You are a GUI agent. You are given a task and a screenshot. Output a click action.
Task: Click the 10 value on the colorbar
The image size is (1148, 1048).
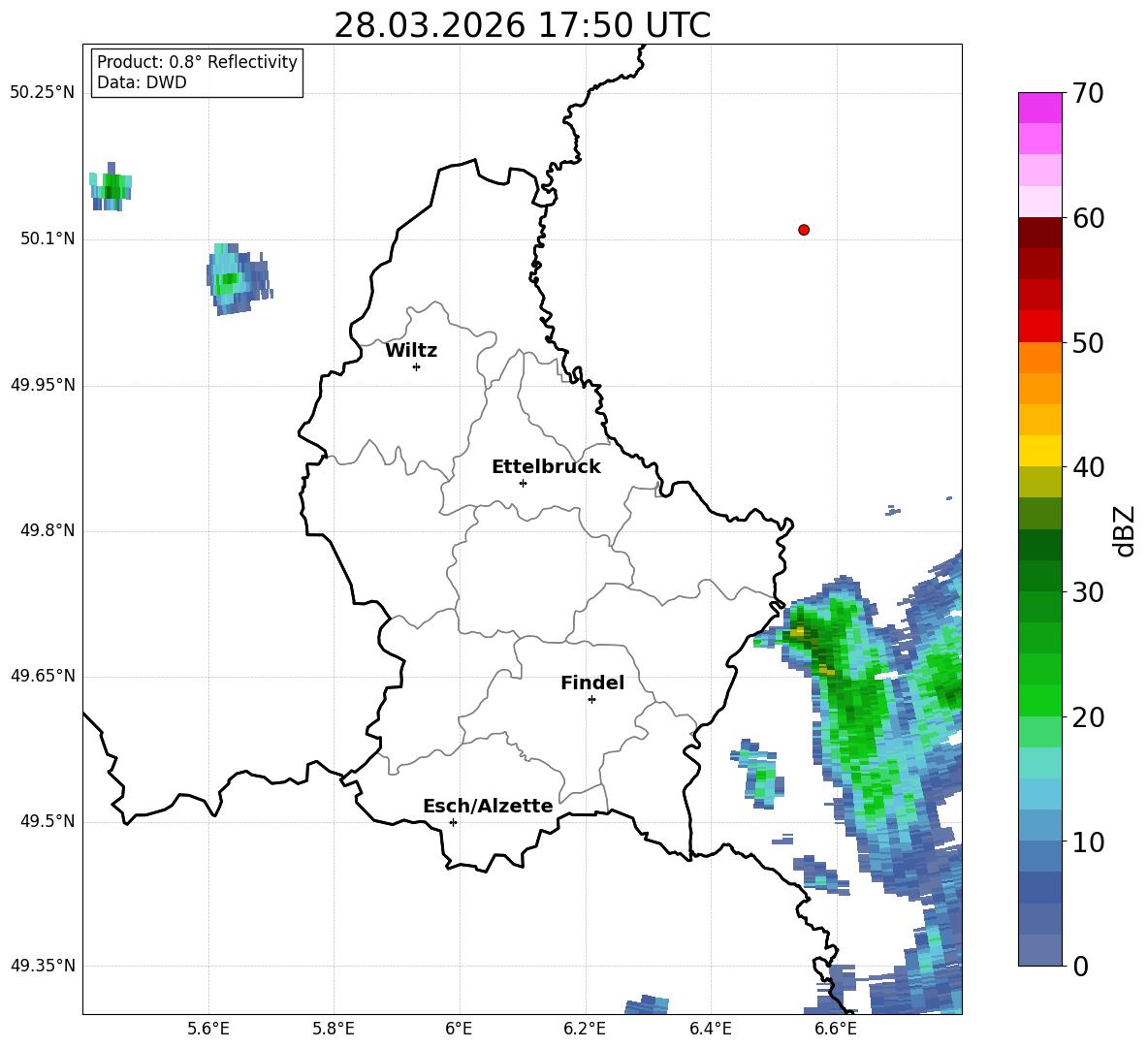point(1088,842)
